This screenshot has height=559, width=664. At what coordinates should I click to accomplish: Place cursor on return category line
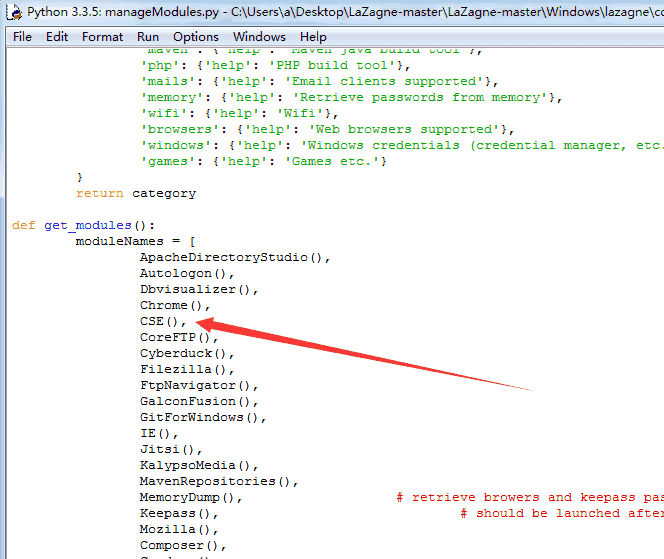pyautogui.click(x=136, y=194)
